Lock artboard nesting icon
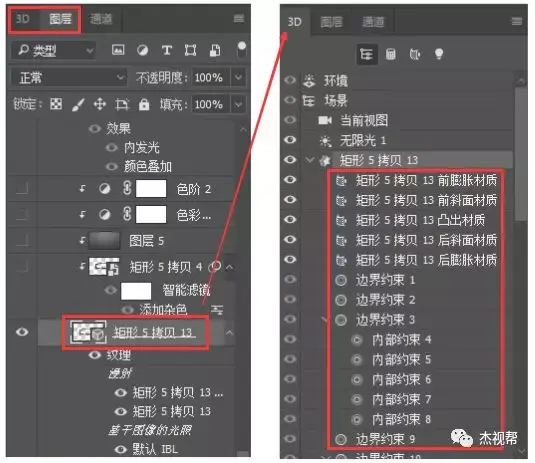This screenshot has height=463, width=535. pyautogui.click(x=122, y=104)
